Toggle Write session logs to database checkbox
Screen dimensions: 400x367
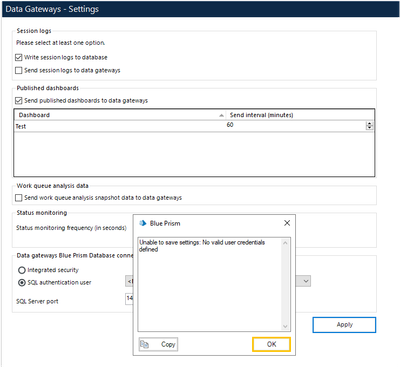19,58
